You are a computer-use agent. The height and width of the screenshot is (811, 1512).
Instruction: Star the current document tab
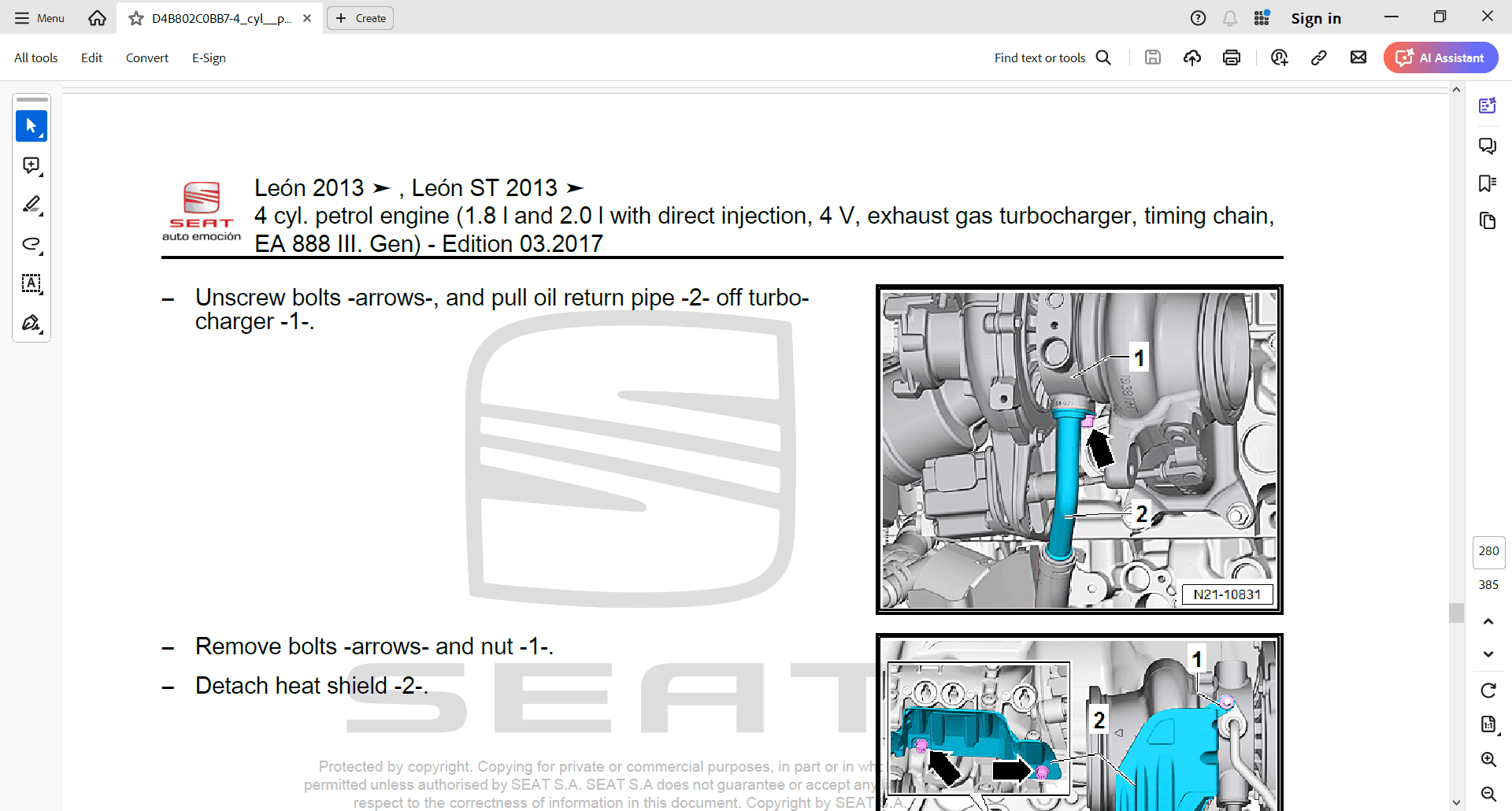(x=136, y=18)
